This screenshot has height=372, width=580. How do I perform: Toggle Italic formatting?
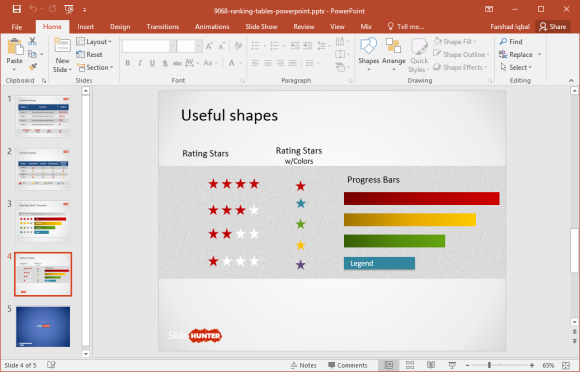[140, 63]
